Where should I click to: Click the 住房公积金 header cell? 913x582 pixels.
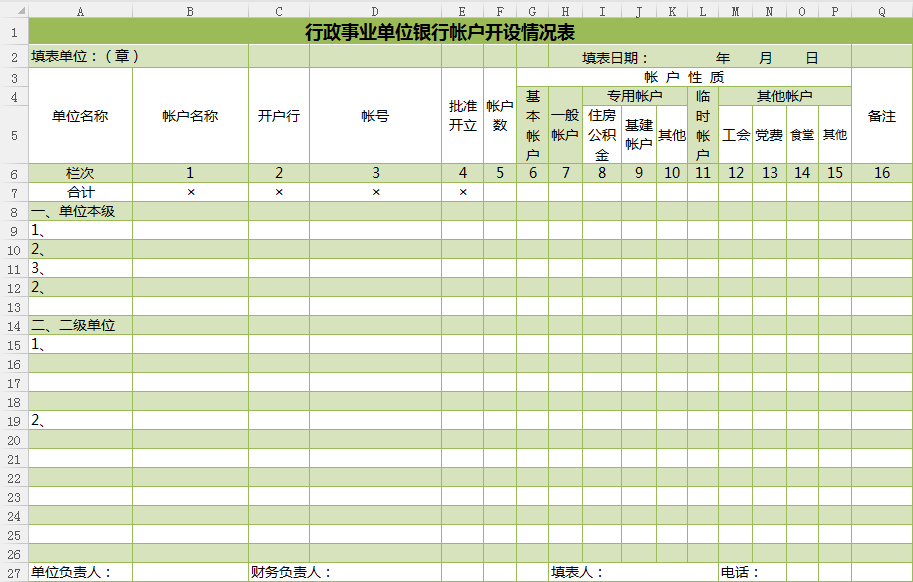point(601,135)
